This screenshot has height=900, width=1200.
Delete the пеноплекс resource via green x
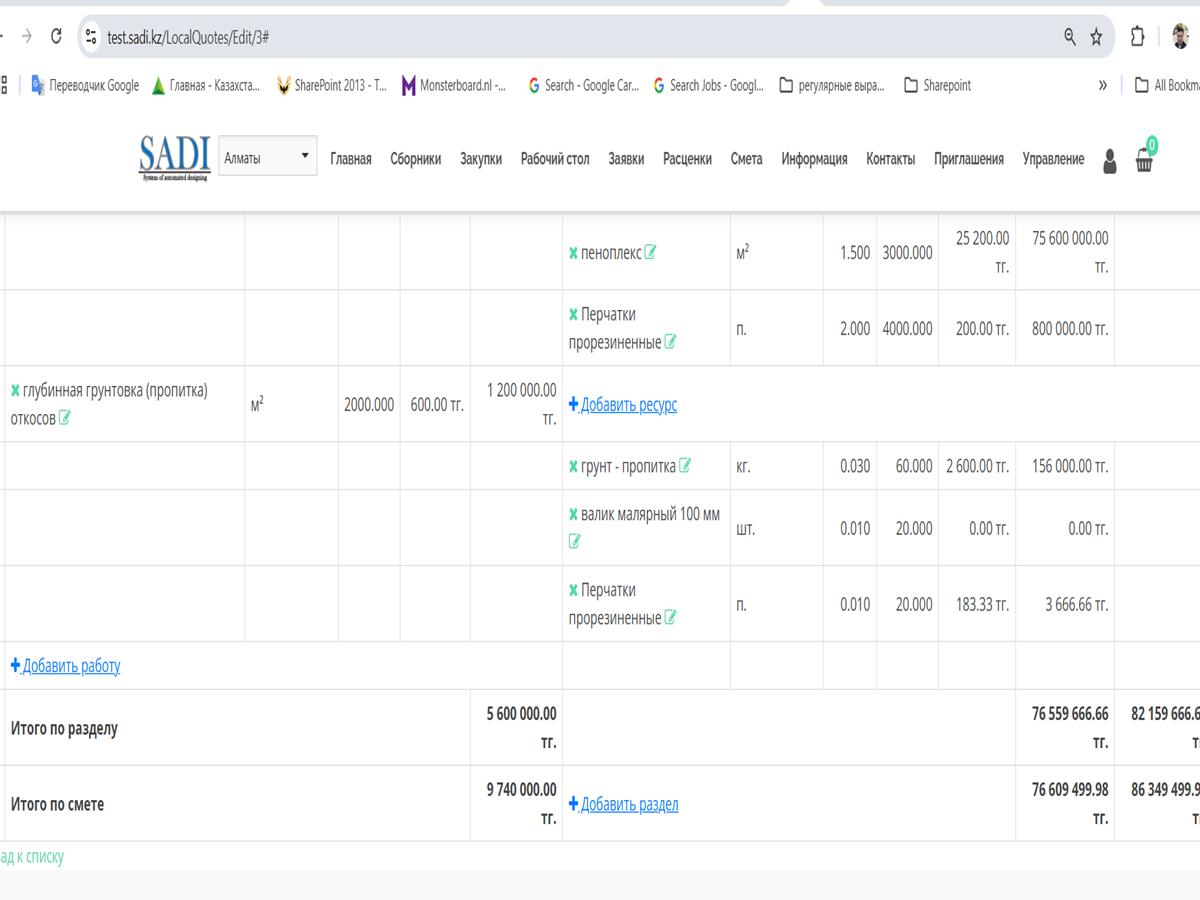pyautogui.click(x=573, y=254)
